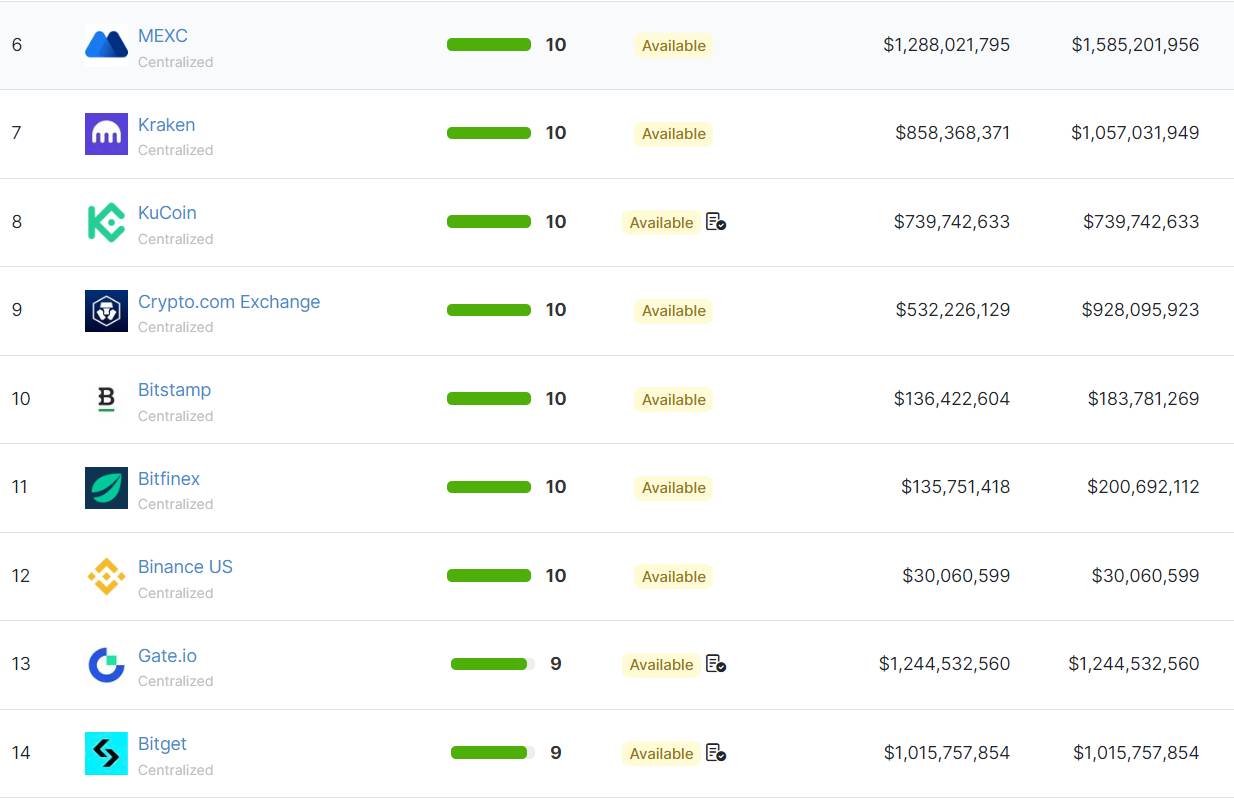Screen dimensions: 1234x799
Task: Click Crypto.com Exchange's Available badge
Action: tap(674, 311)
